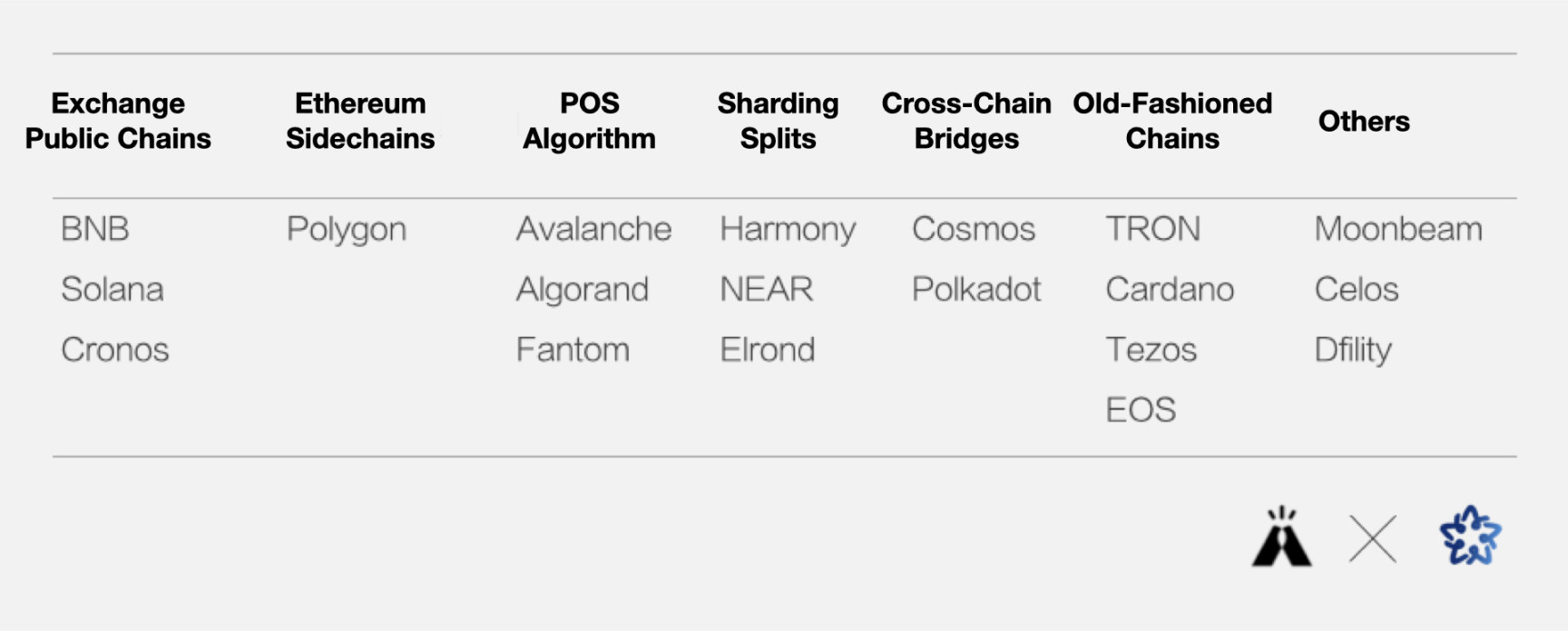Screen dimensions: 1568x631
Task: Select the Ethereum Sidechains column header
Action: [360, 121]
